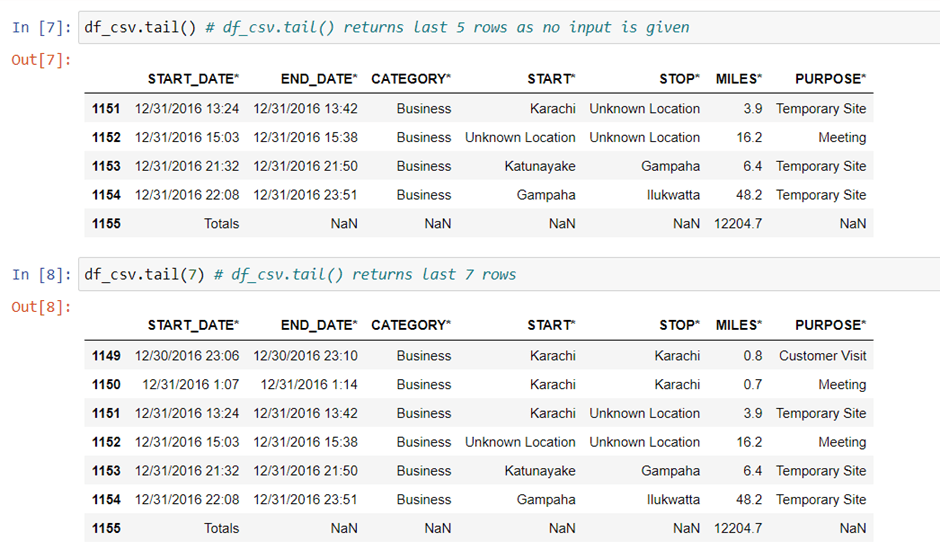Click 12/31/2016 13:24 start date in Out[7]
Image resolution: width=940 pixels, height=550 pixels.
[187, 109]
